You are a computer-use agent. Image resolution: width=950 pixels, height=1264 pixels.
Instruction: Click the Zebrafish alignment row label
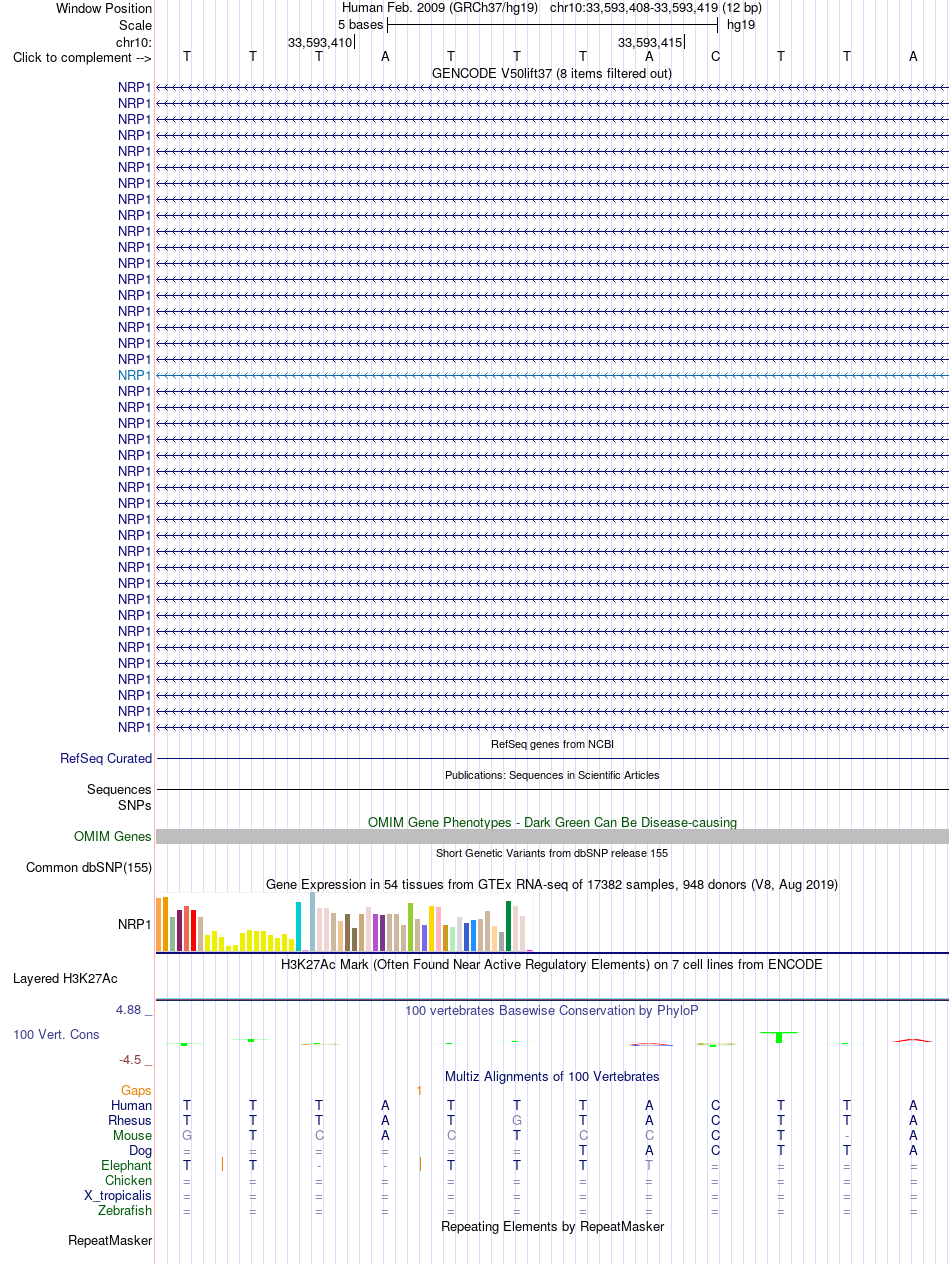(126, 1211)
